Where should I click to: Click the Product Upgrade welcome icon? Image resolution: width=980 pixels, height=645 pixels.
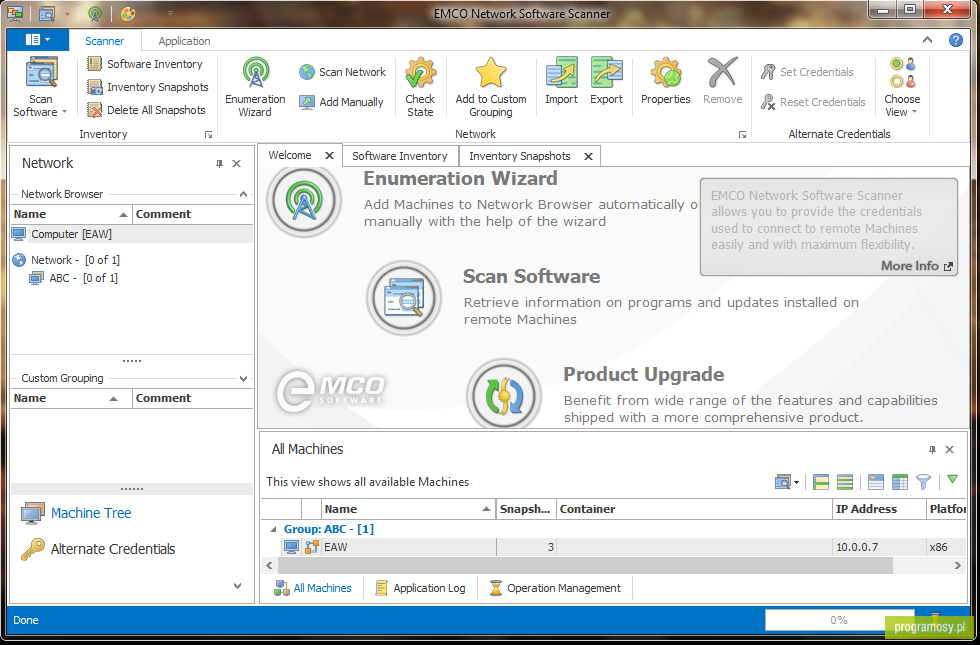[504, 394]
